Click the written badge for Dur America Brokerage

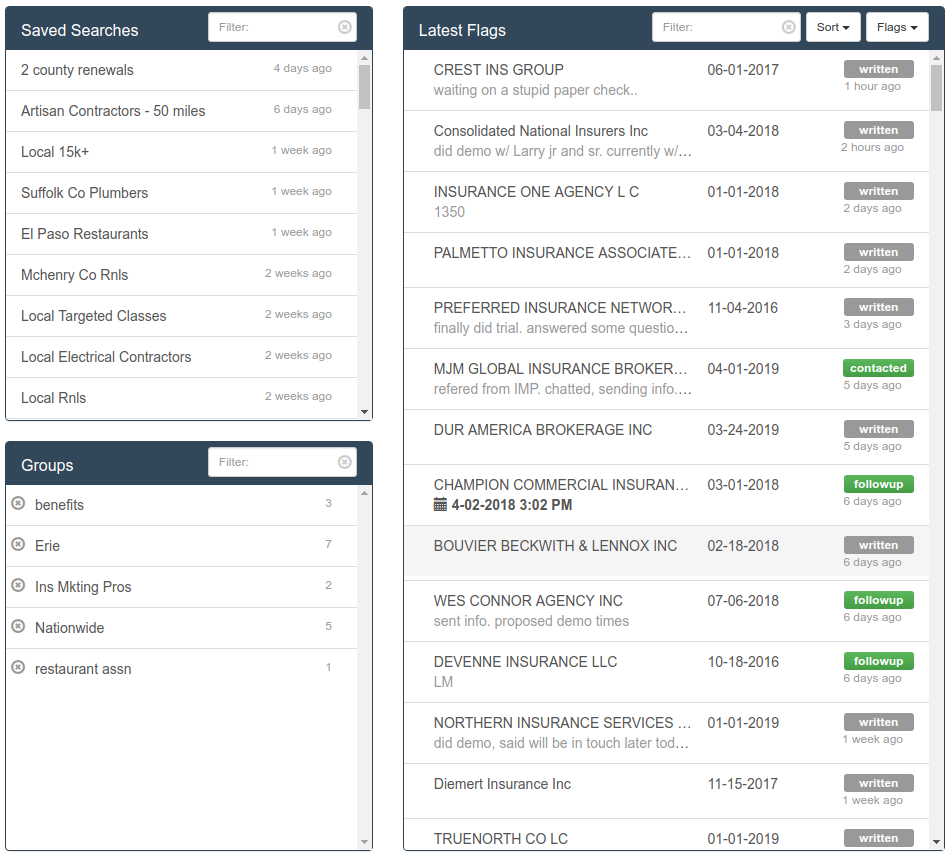[878, 429]
